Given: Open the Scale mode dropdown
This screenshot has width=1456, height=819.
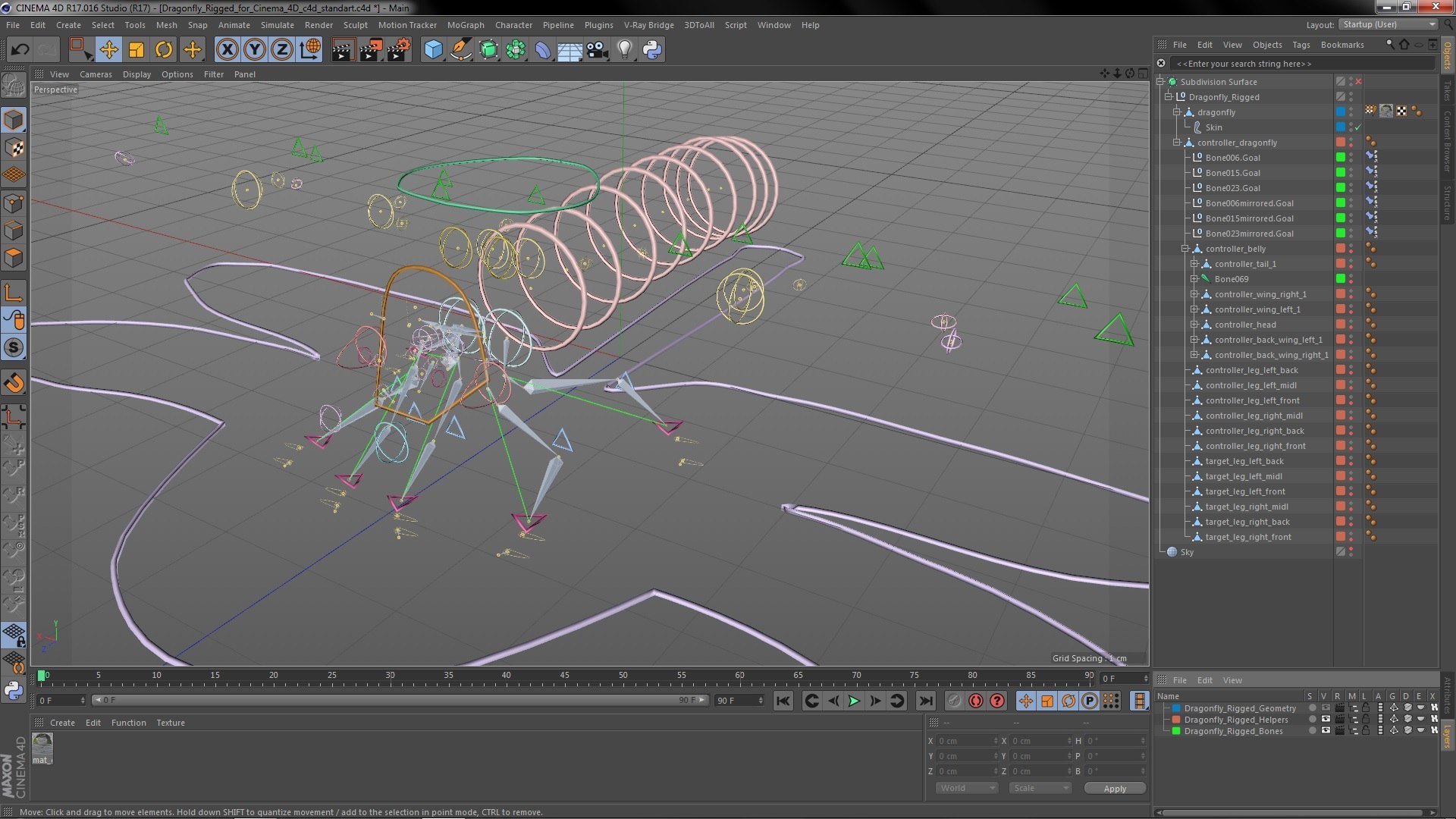Looking at the screenshot, I should click(1039, 788).
